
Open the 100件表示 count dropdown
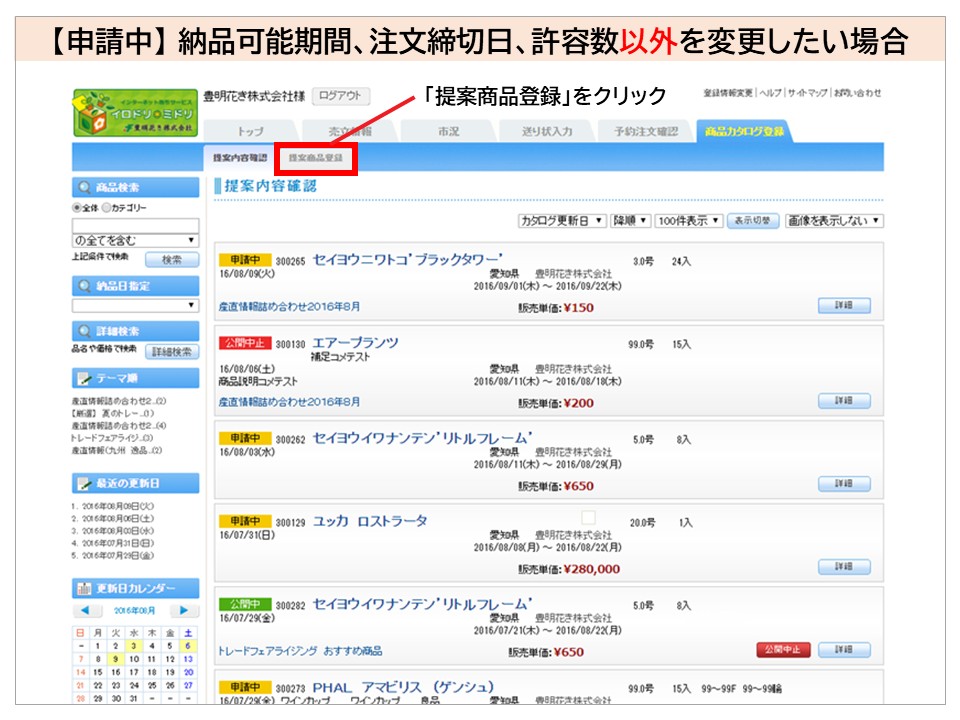[x=688, y=220]
